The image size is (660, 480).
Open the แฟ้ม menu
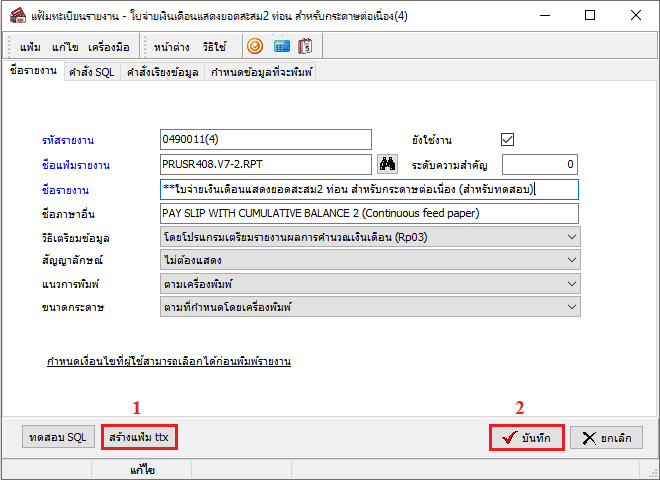tap(30, 47)
